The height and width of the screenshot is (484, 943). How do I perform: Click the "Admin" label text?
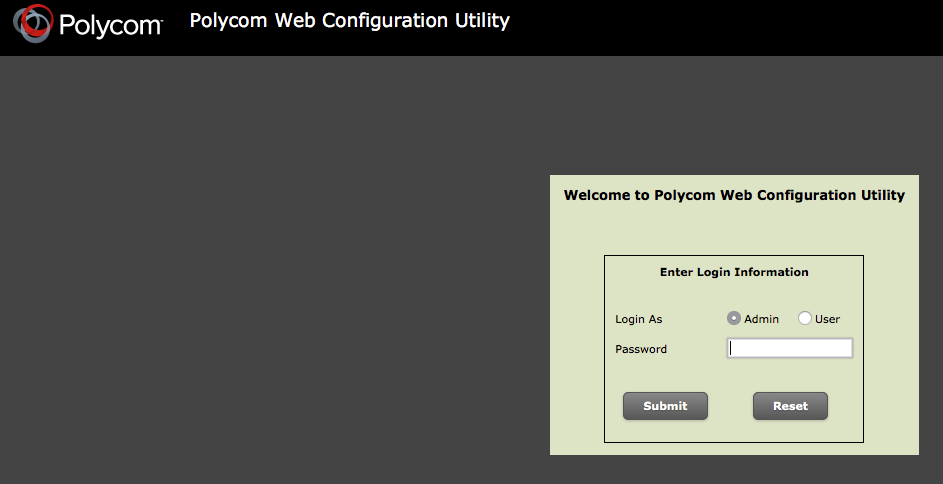click(x=761, y=320)
